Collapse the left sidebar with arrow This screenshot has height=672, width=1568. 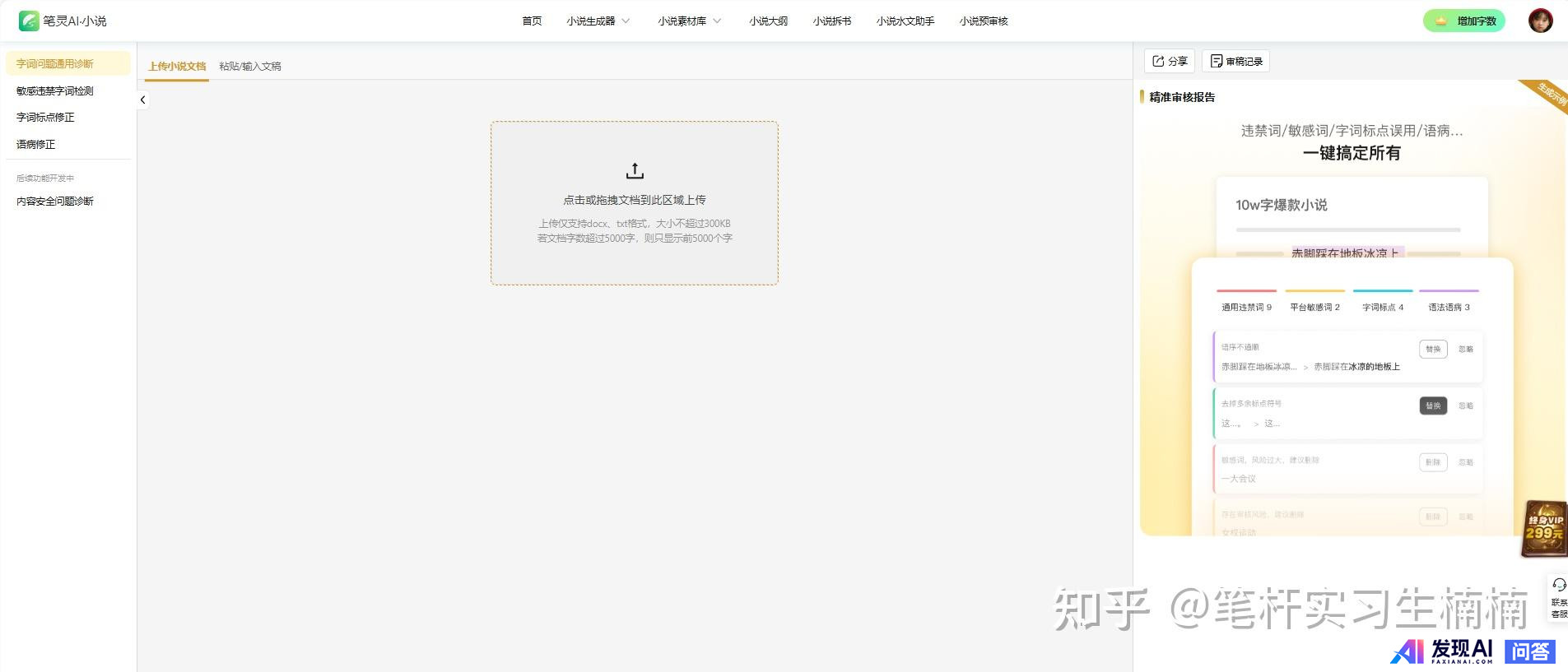[x=142, y=100]
